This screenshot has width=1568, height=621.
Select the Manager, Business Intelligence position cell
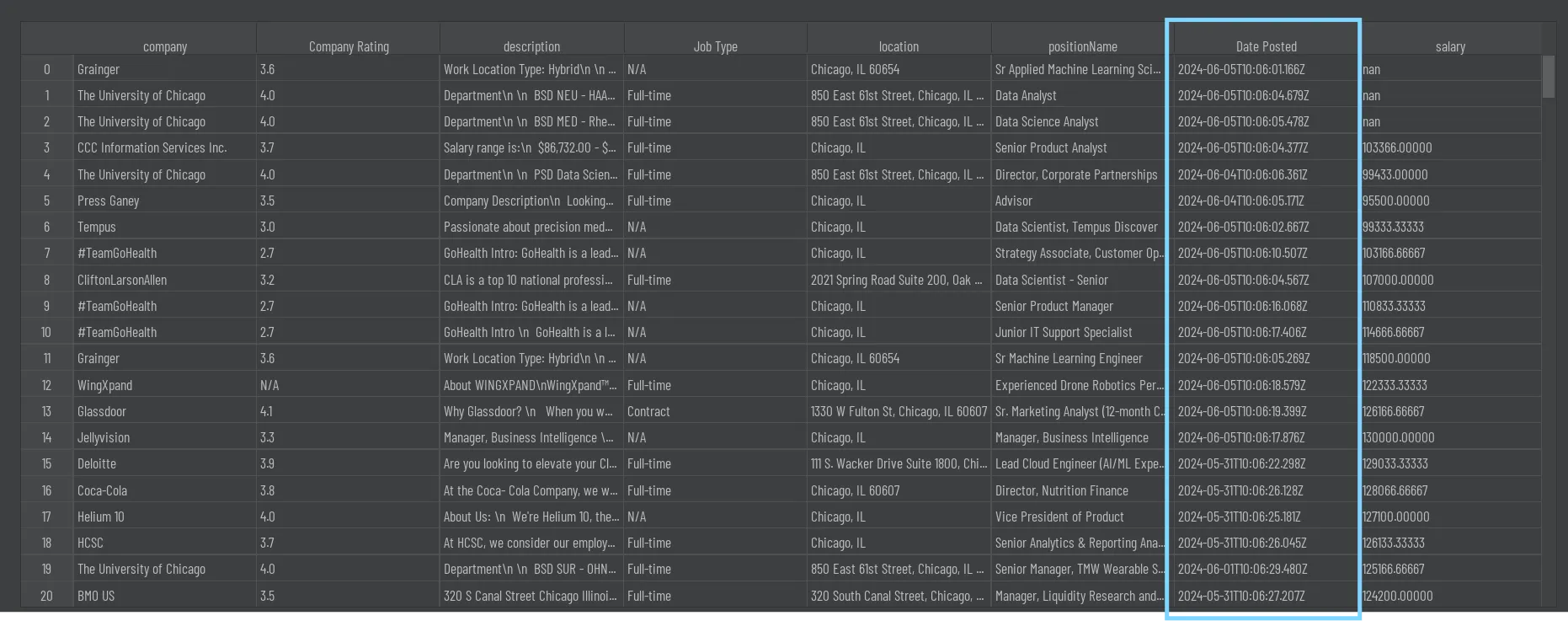(1082, 437)
